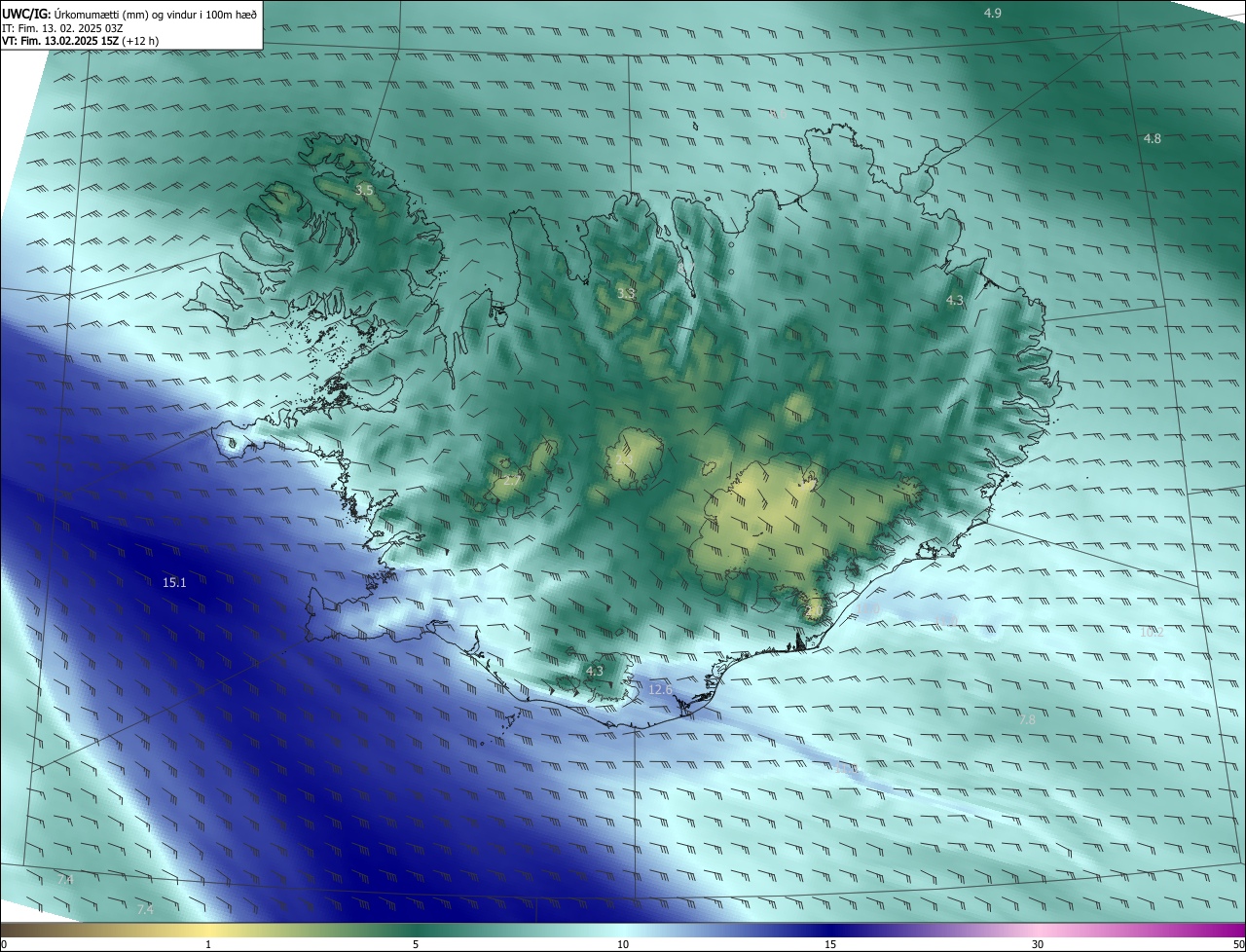Pick the dark navy color bar segment above 15
This screenshot has height=952, width=1246.
(830, 930)
